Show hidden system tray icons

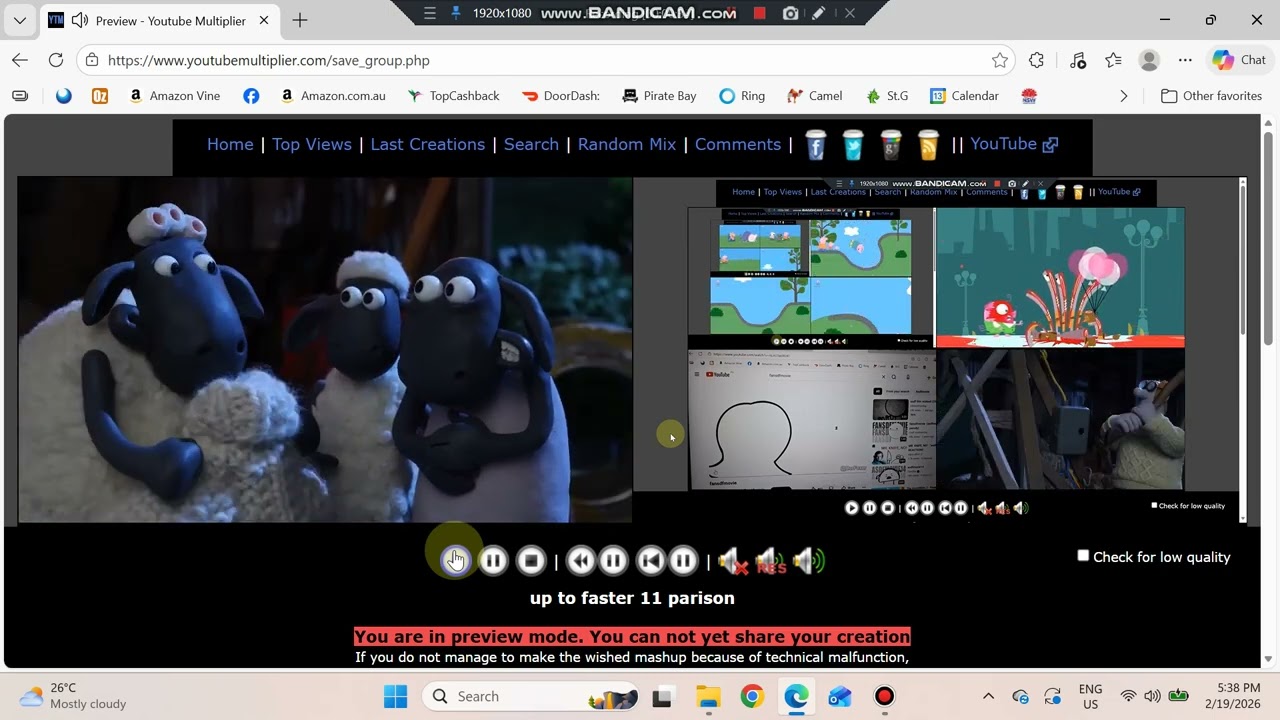[988, 696]
